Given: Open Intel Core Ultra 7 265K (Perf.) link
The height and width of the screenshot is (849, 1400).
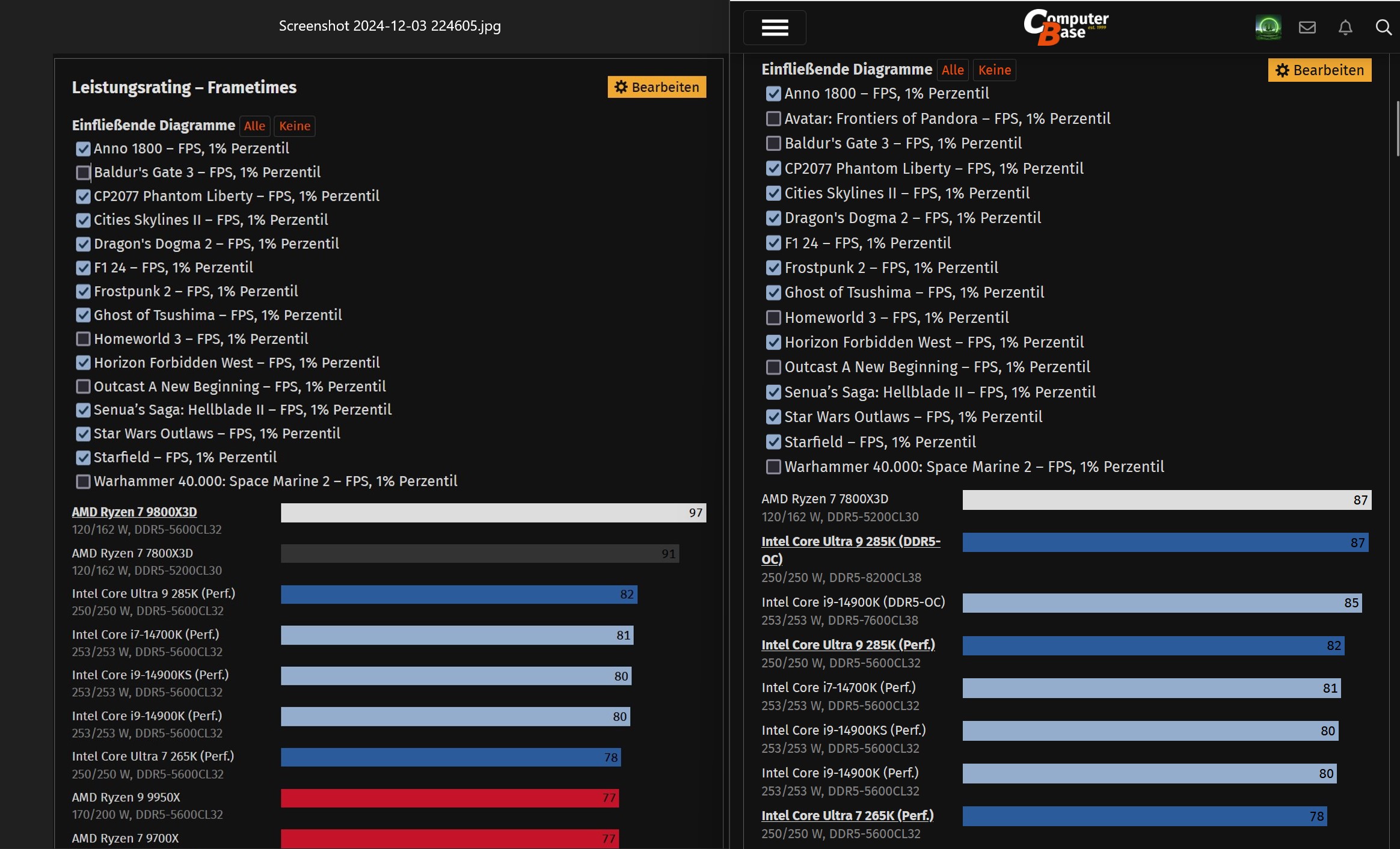Looking at the screenshot, I should point(847,815).
